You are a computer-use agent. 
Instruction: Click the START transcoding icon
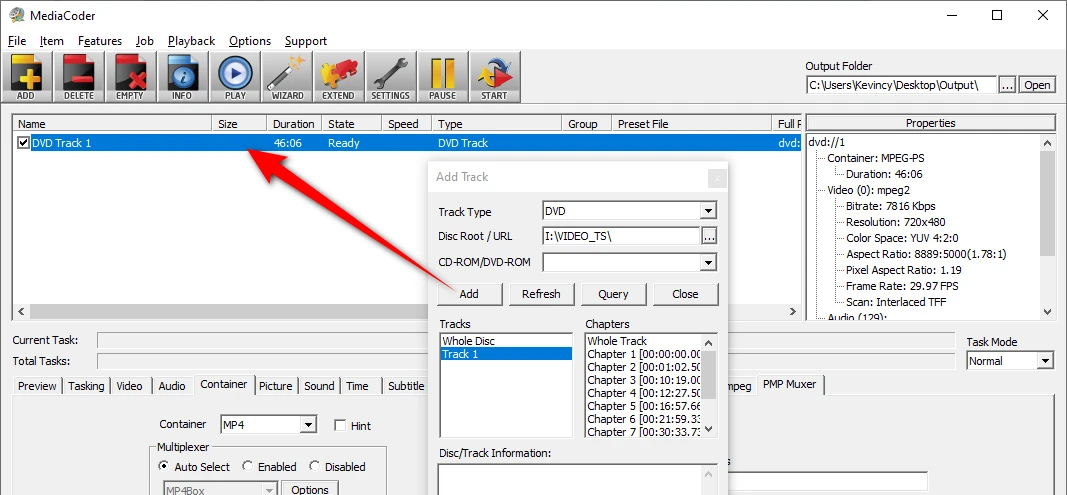pos(495,77)
